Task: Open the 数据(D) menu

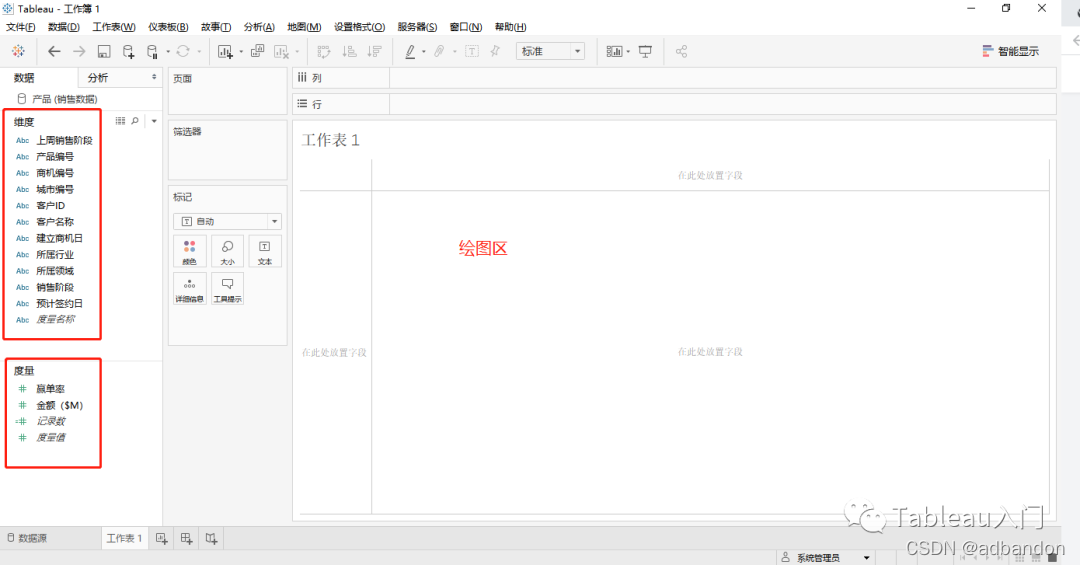Action: [x=63, y=27]
